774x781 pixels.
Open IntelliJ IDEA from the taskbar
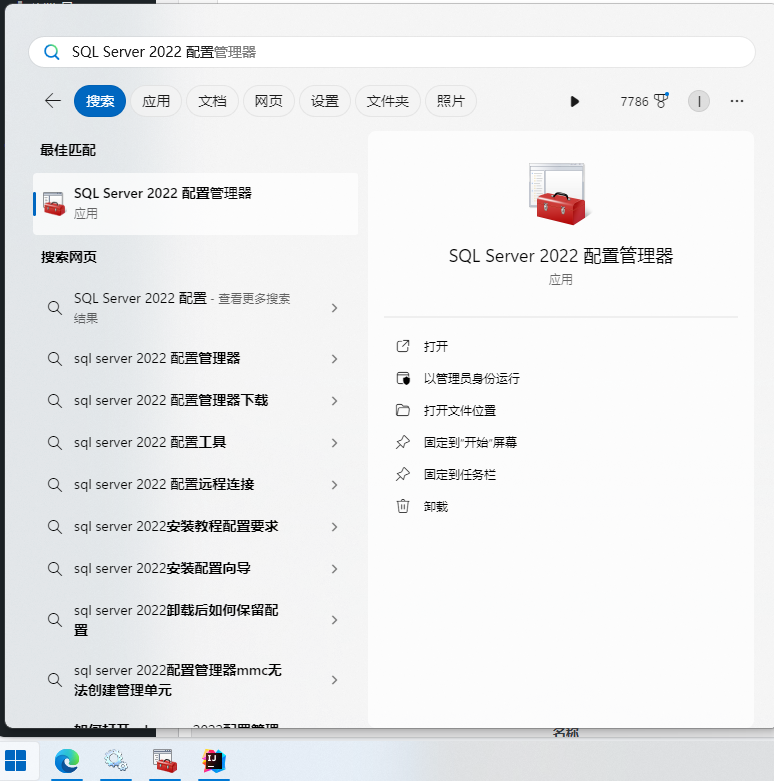tap(214, 761)
